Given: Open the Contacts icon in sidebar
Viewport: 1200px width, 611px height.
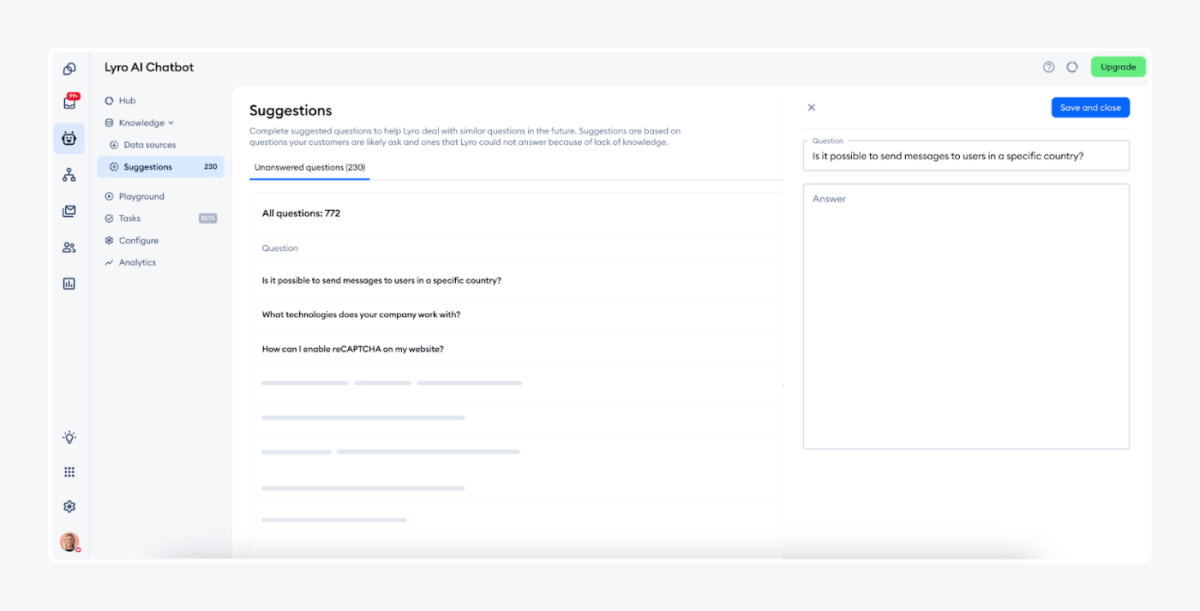Looking at the screenshot, I should 68,245.
